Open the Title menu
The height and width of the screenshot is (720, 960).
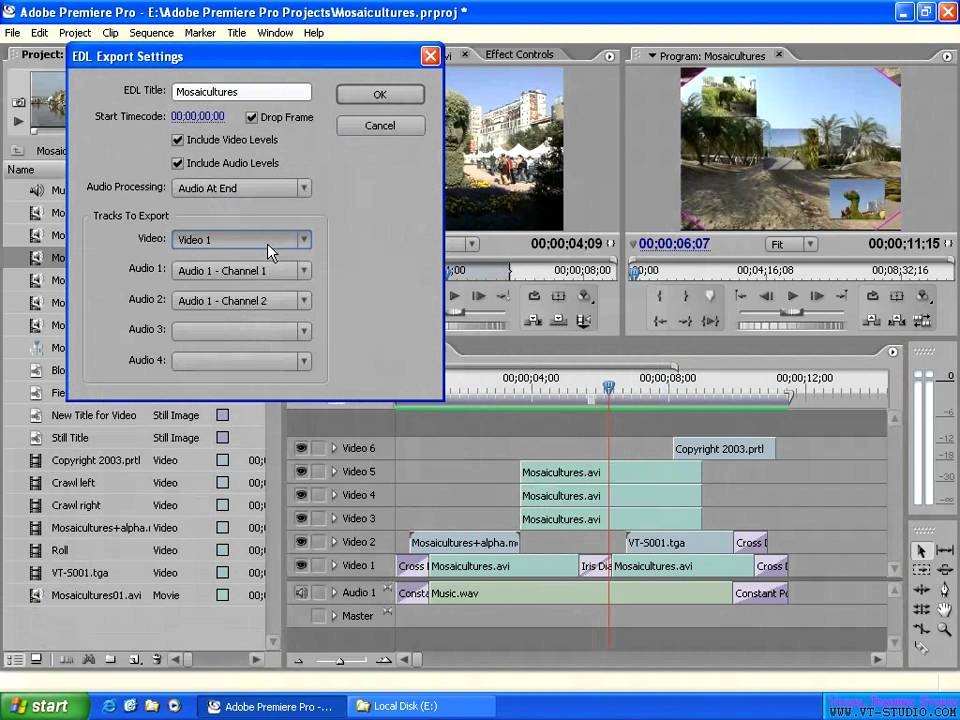point(236,33)
